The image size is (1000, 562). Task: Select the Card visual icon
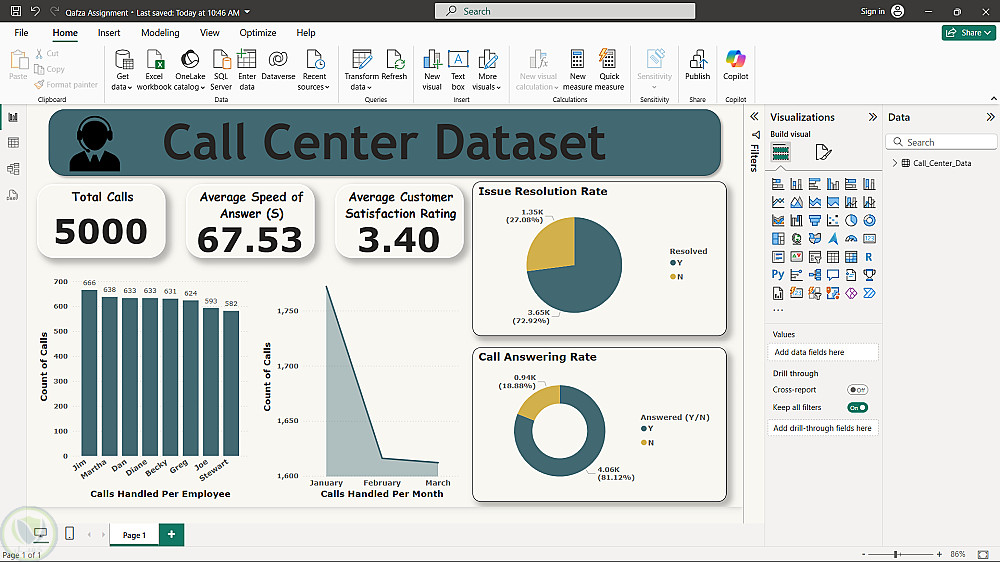coord(869,239)
